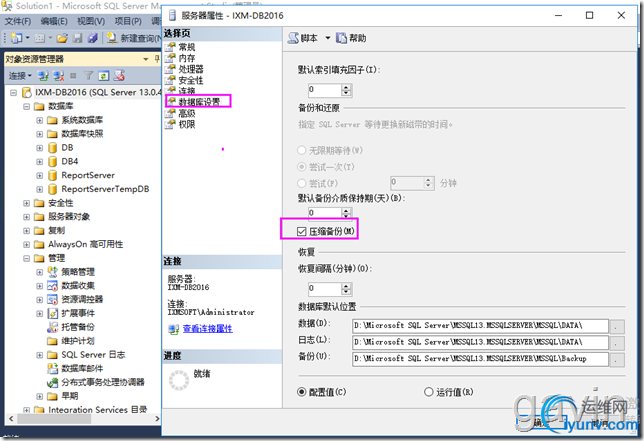Click the save disk toolbar icon
644x441 pixels.
[78, 38]
